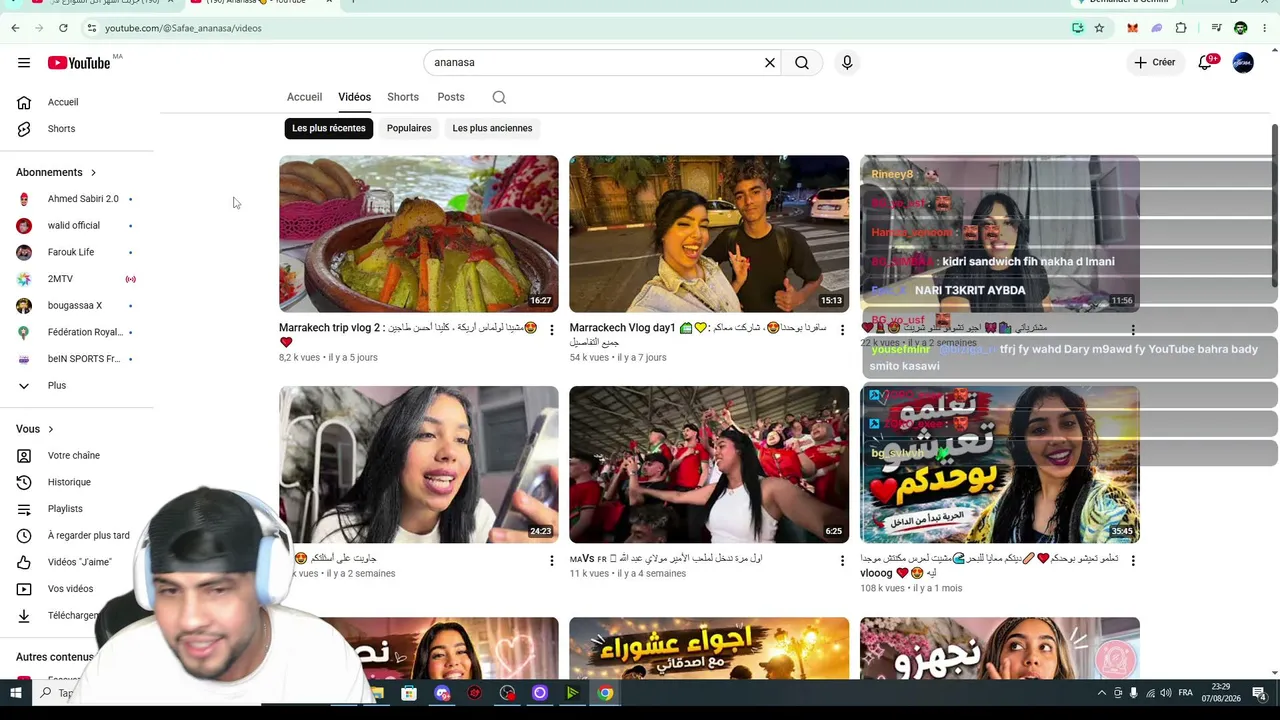Open the YouTube account avatar menu
Screen dimensions: 1280x720
point(1243,63)
